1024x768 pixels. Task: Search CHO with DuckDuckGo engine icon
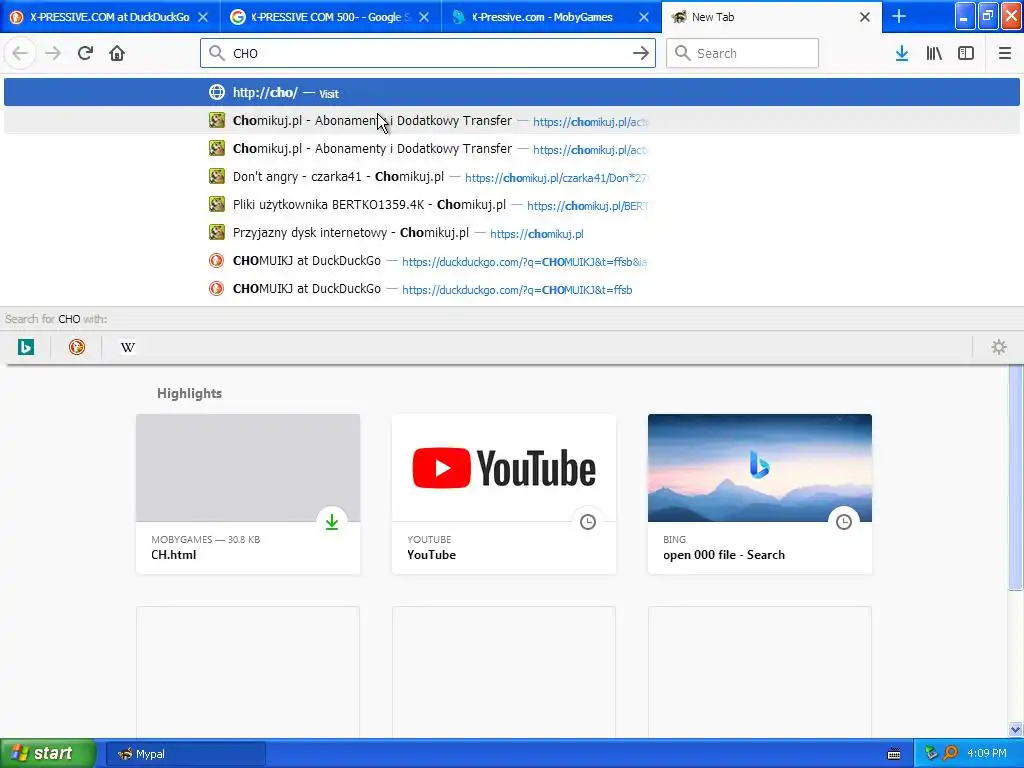pos(76,347)
